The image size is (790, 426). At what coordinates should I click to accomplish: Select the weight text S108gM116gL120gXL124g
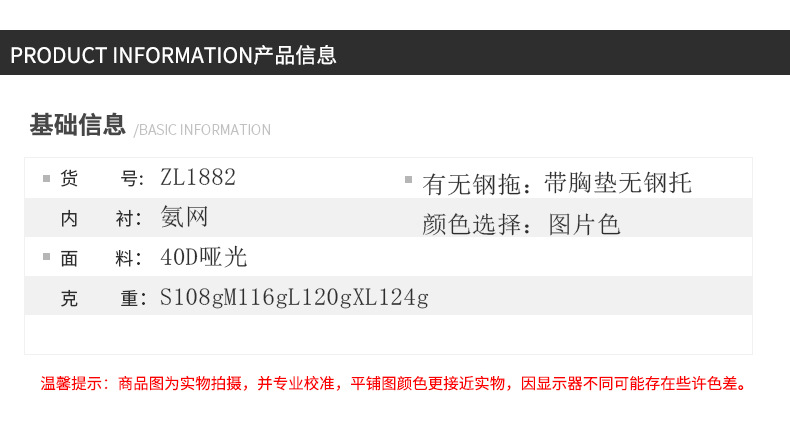(294, 298)
